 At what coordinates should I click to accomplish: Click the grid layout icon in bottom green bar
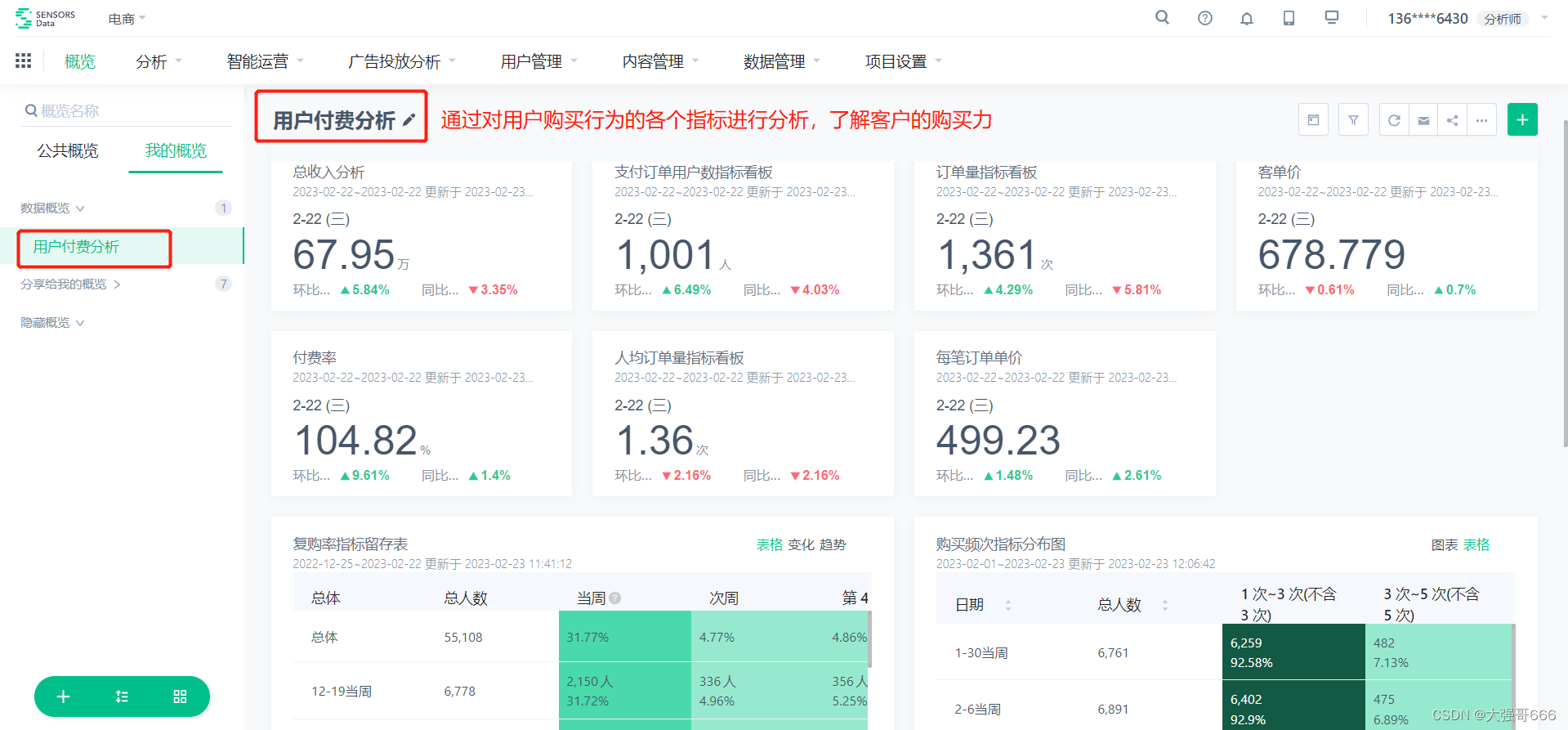[x=181, y=696]
